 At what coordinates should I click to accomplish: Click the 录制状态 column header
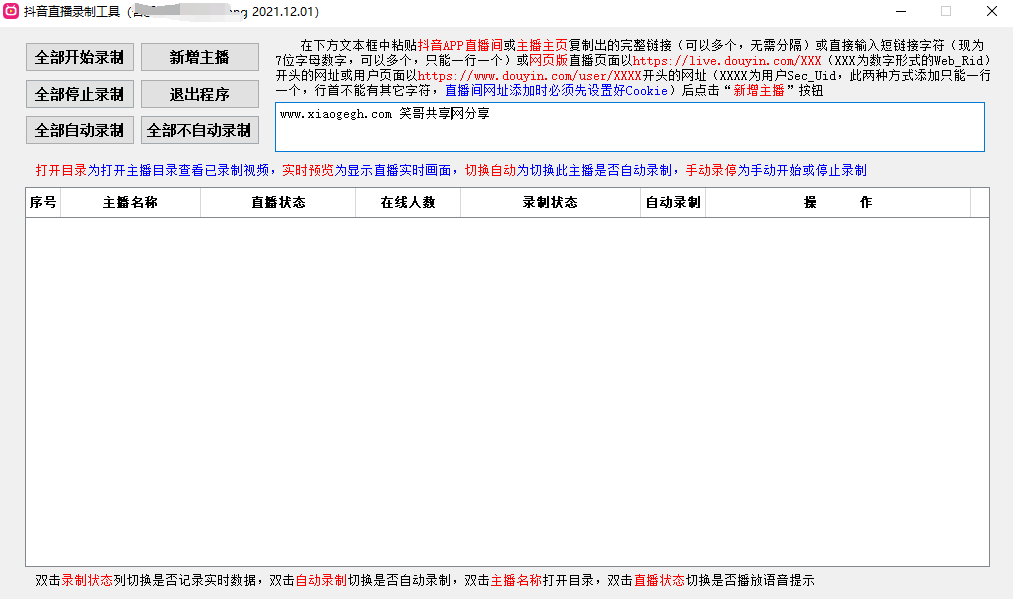pyautogui.click(x=550, y=203)
